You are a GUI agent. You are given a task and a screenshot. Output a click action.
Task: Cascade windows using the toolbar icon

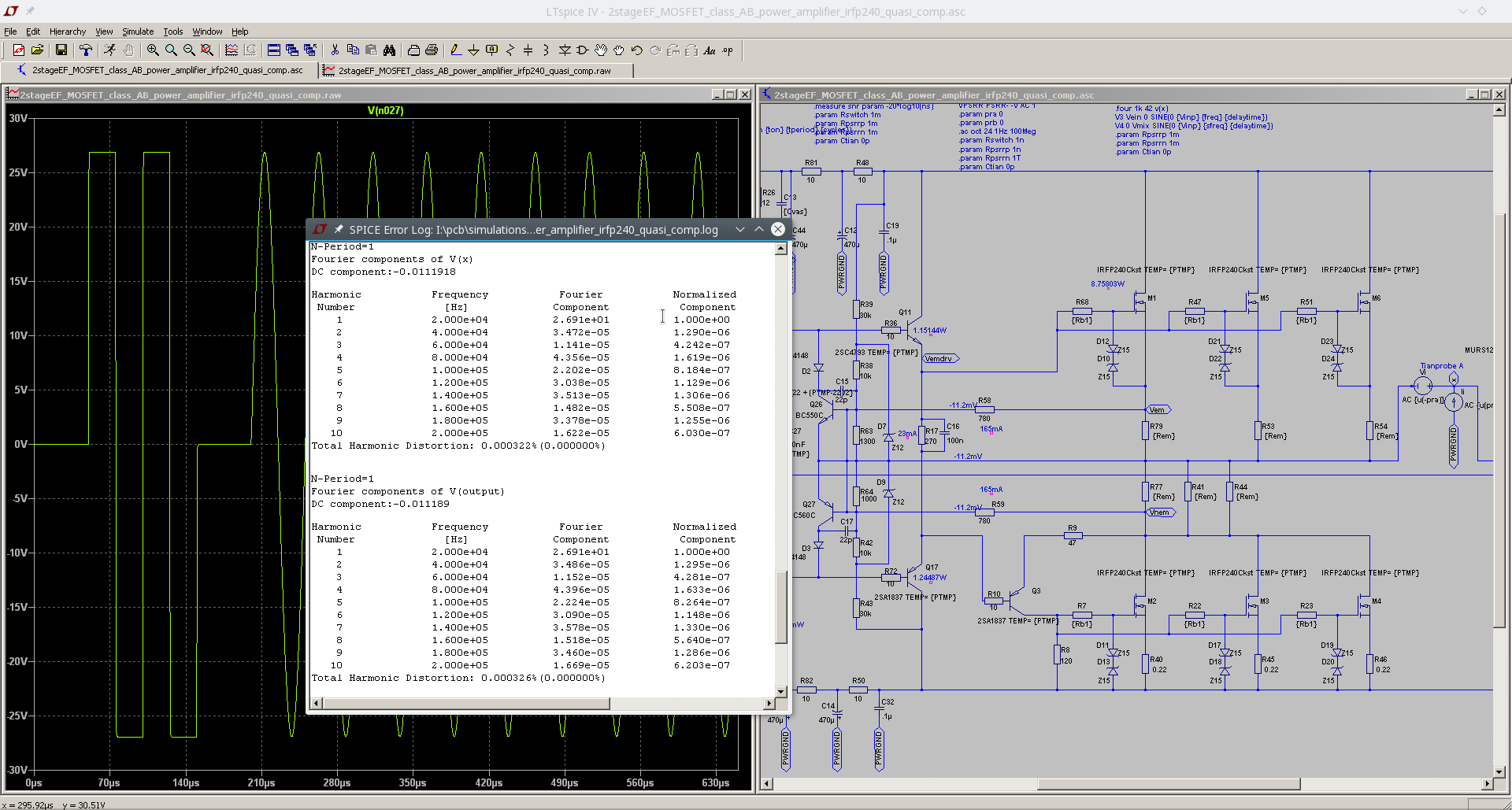pos(292,50)
